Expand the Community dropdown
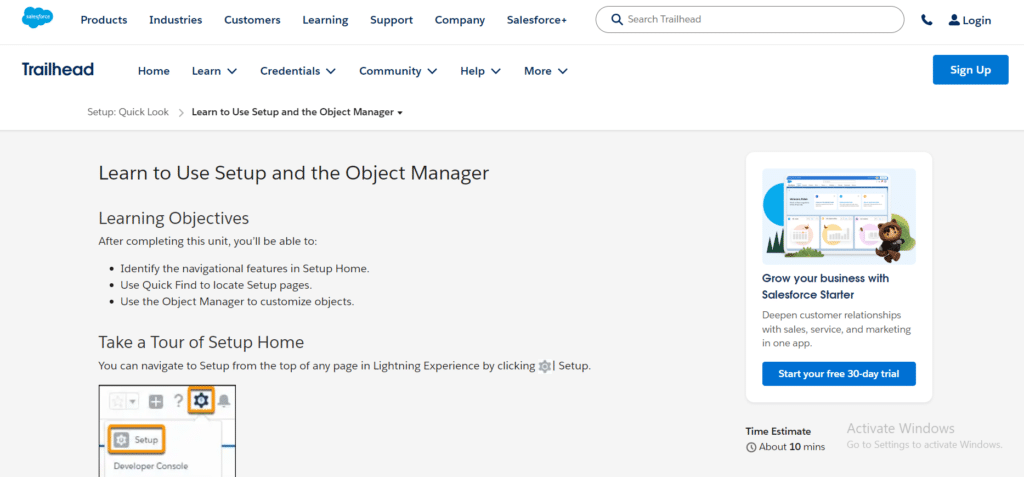1024x477 pixels. click(x=398, y=71)
